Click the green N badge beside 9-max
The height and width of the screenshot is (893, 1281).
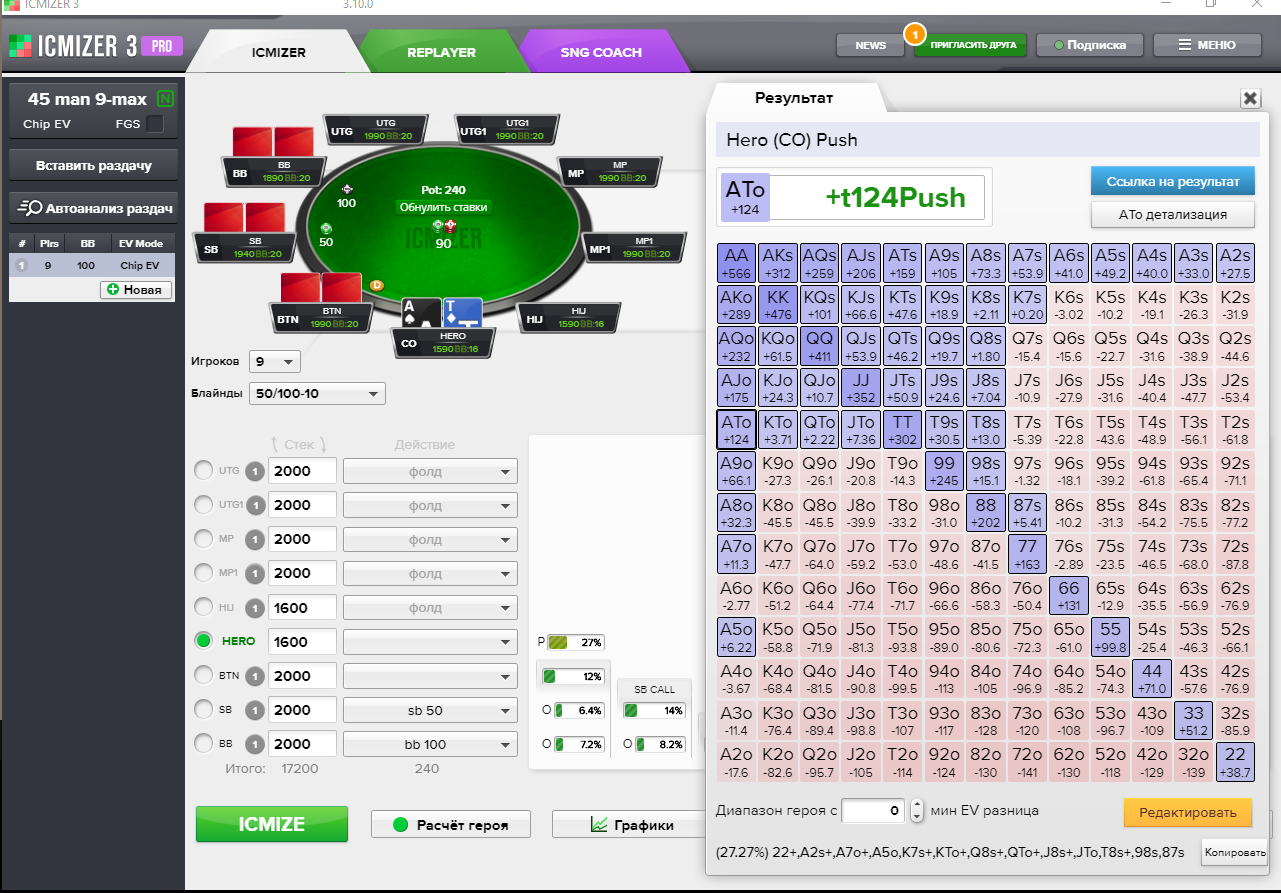(x=166, y=99)
